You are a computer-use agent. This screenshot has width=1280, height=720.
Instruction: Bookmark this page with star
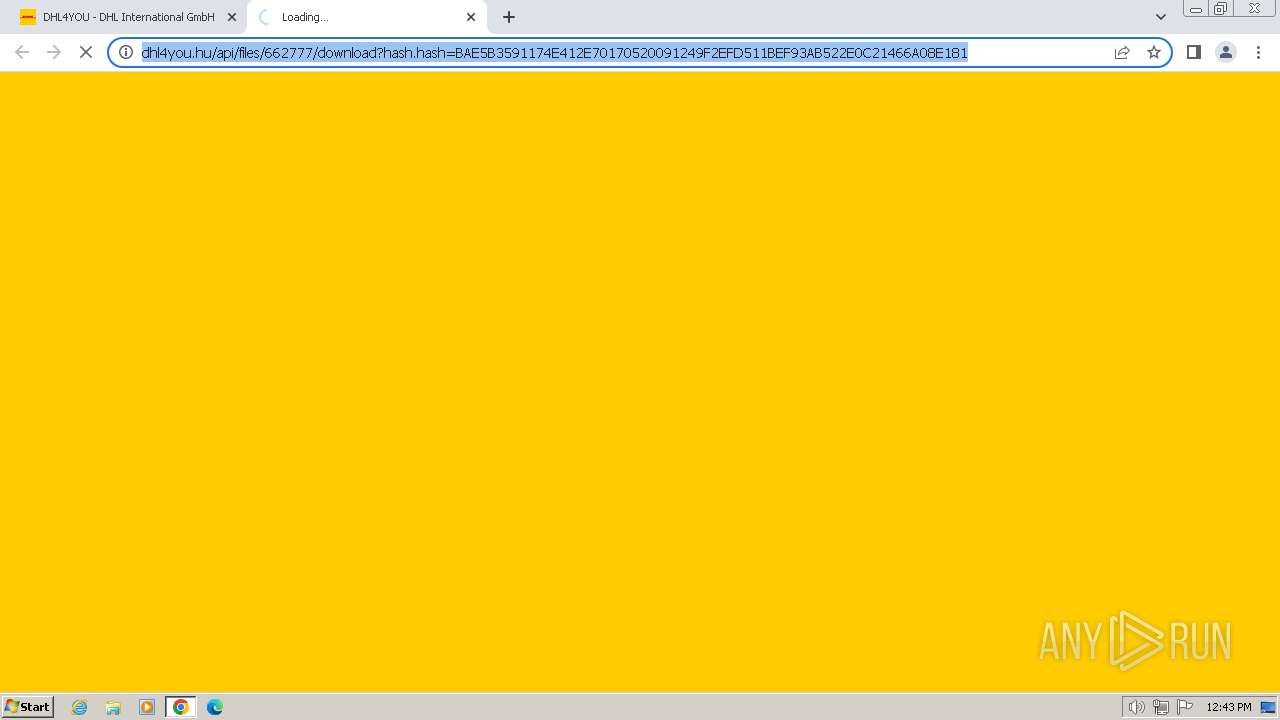point(1154,52)
